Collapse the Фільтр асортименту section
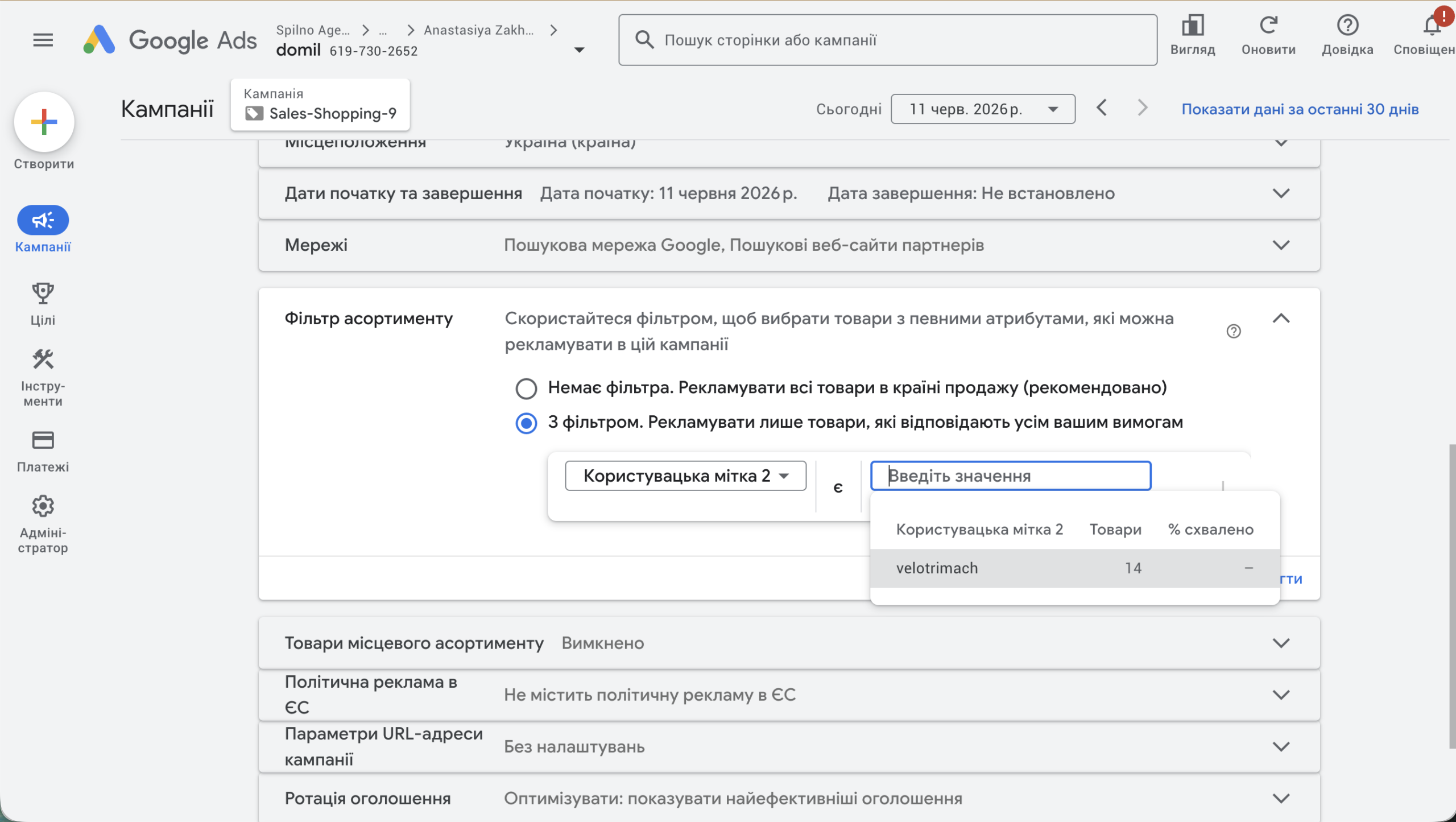The height and width of the screenshot is (822, 1456). pos(1281,319)
